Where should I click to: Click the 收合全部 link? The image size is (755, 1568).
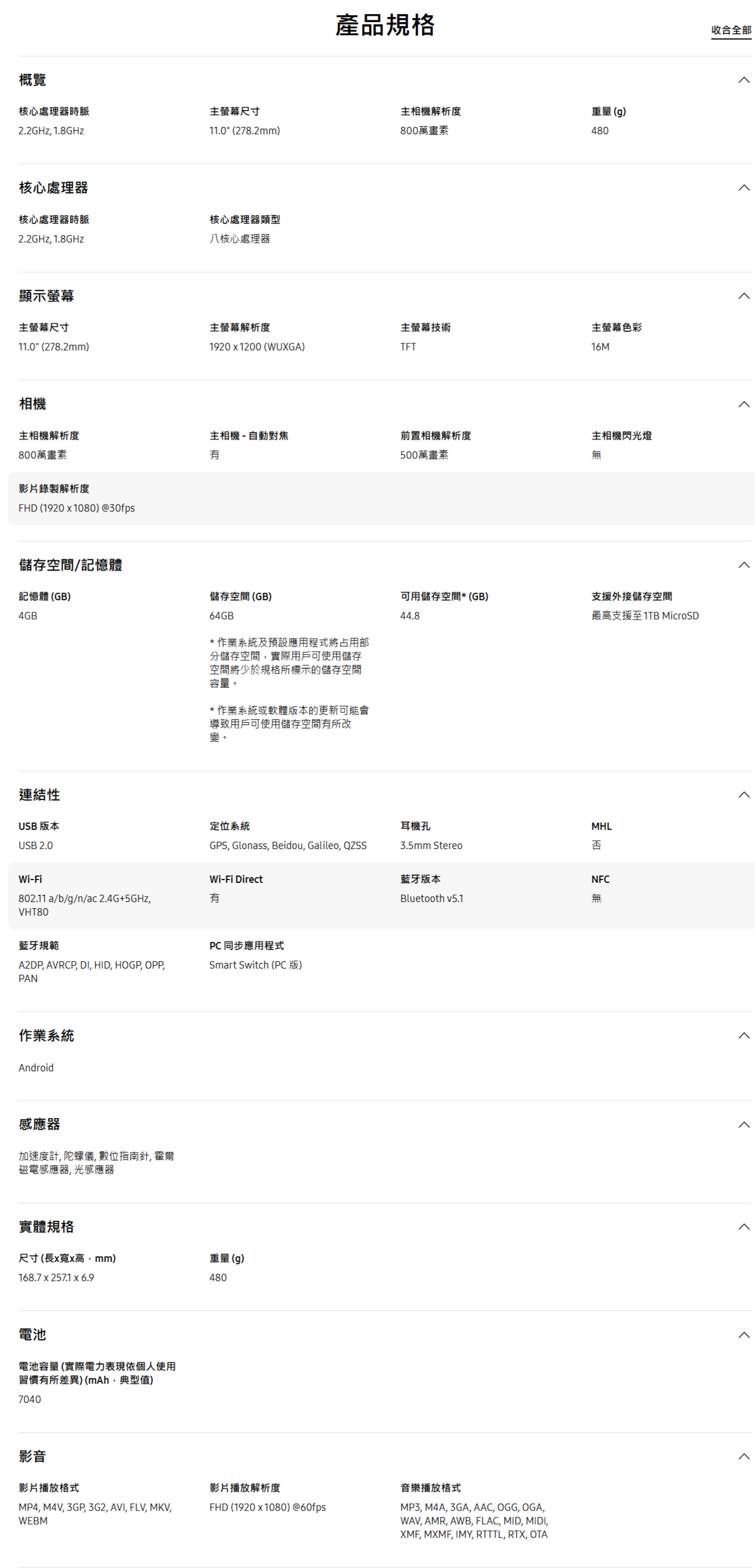pyautogui.click(x=731, y=30)
